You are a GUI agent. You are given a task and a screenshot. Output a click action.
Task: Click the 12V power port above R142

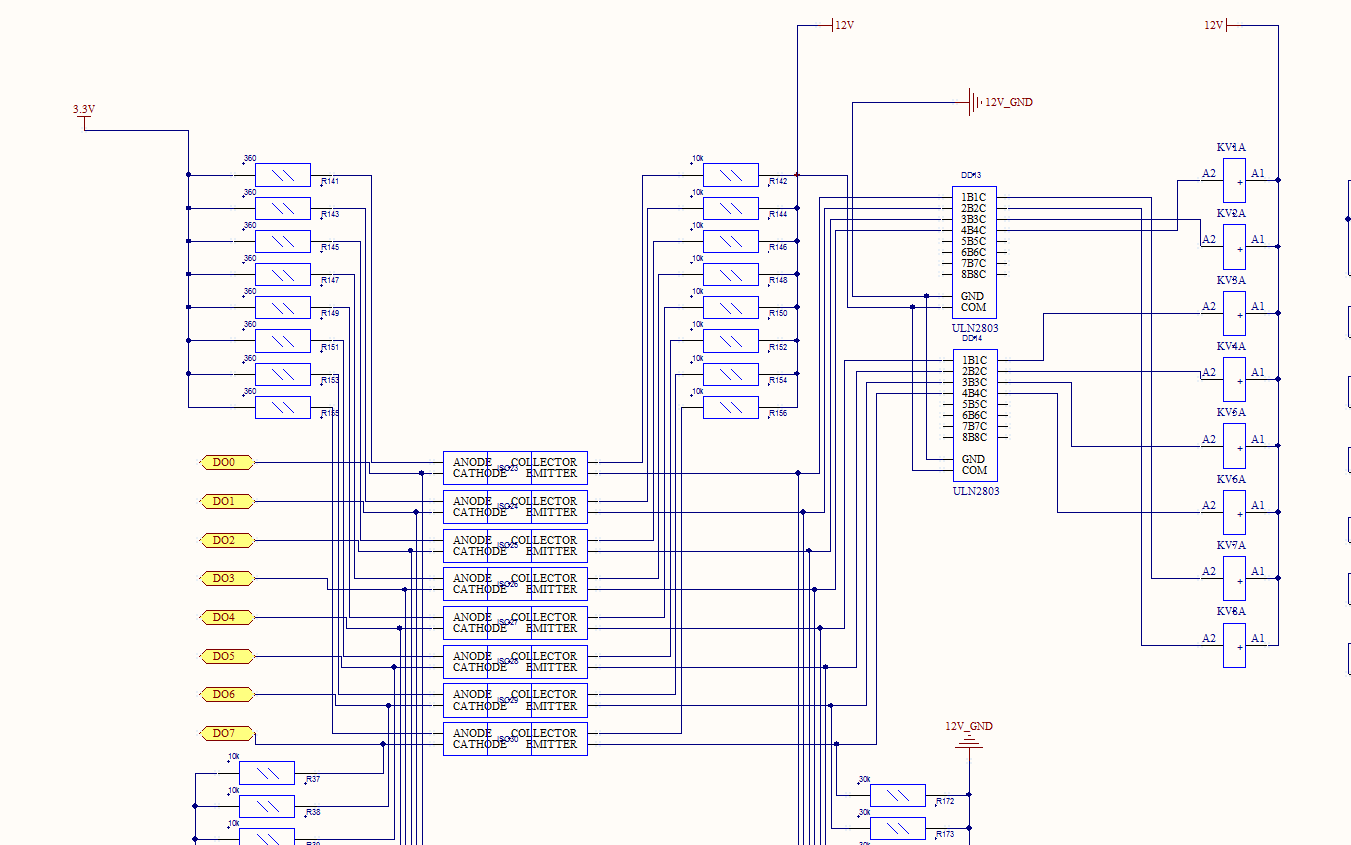pos(843,25)
